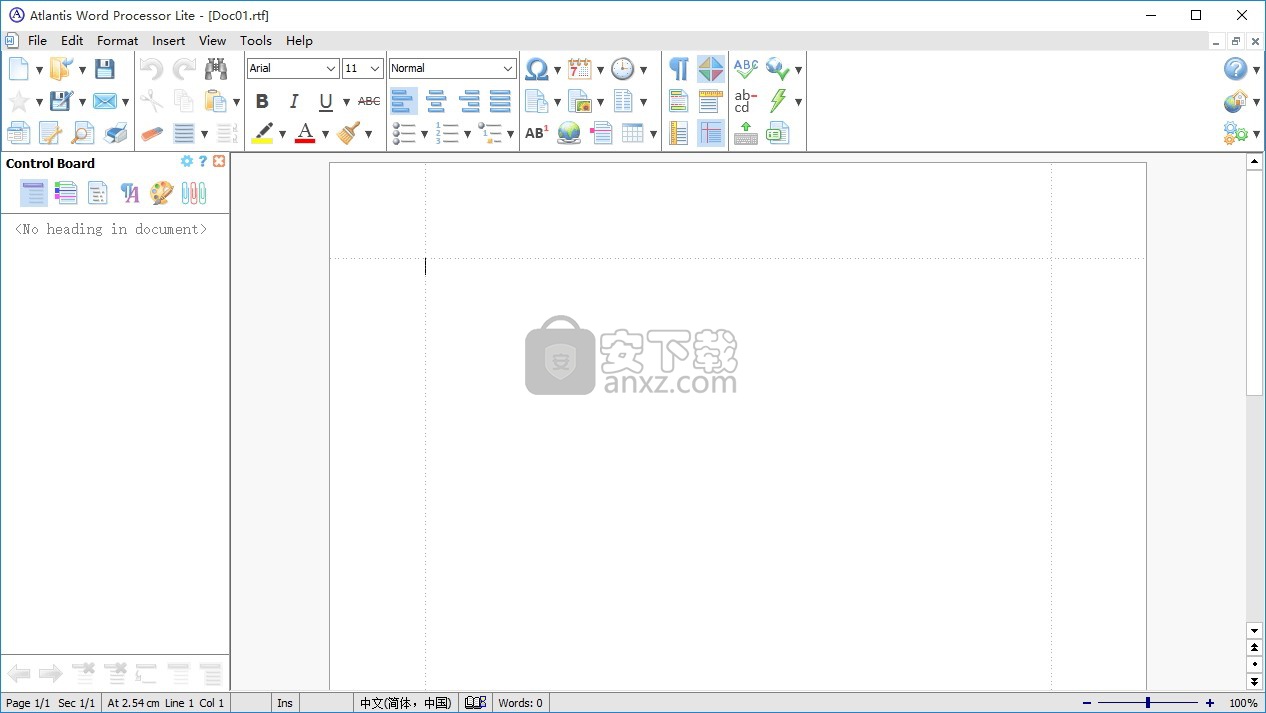Screen dimensions: 1266x713
Task: Click the zoom slider in status bar
Action: coord(1148,703)
